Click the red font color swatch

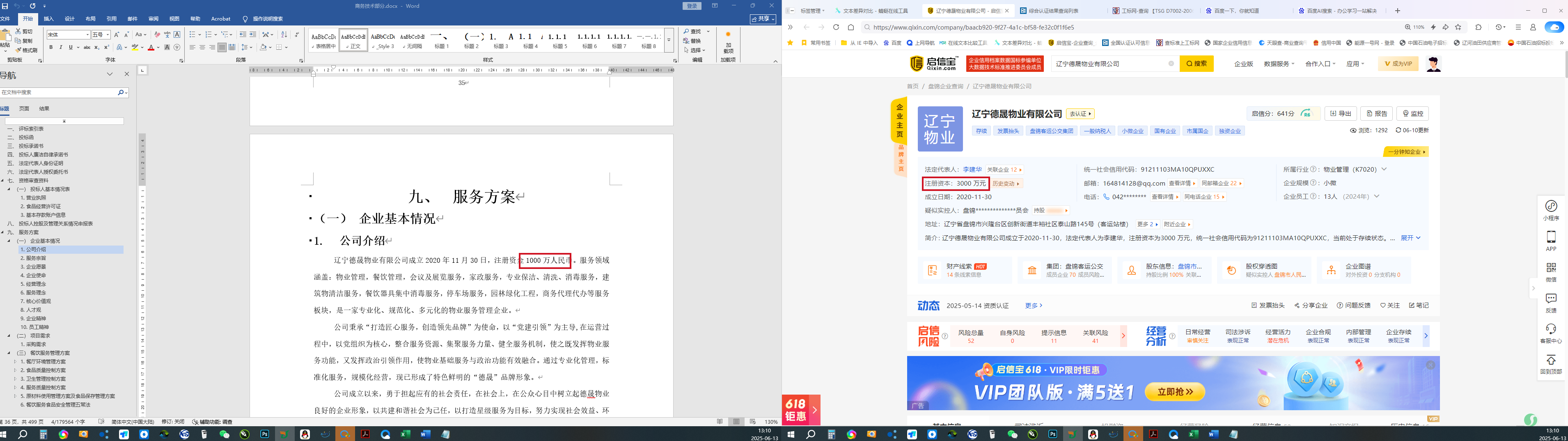(150, 48)
